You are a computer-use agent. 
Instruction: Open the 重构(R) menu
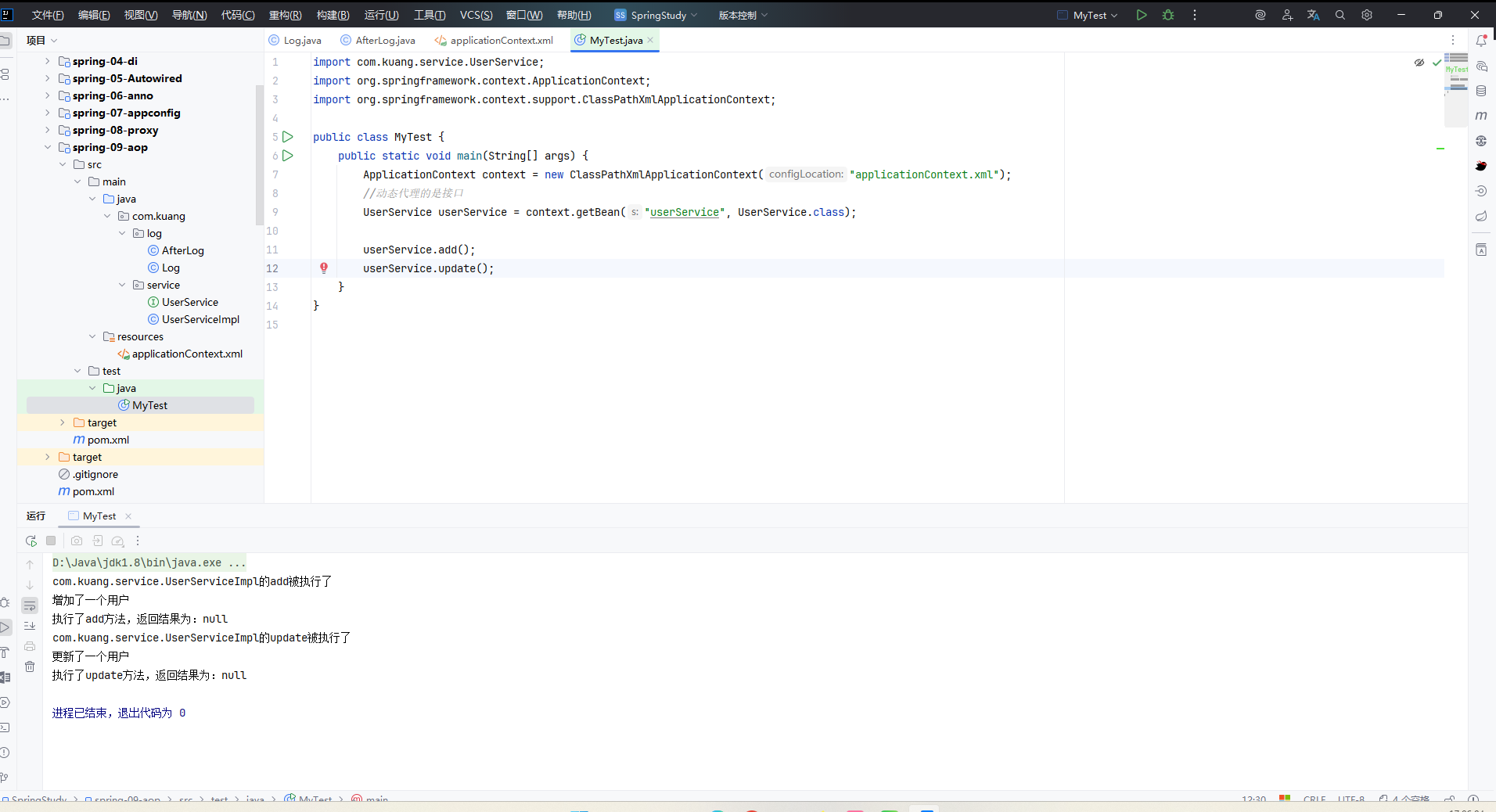tap(285, 15)
